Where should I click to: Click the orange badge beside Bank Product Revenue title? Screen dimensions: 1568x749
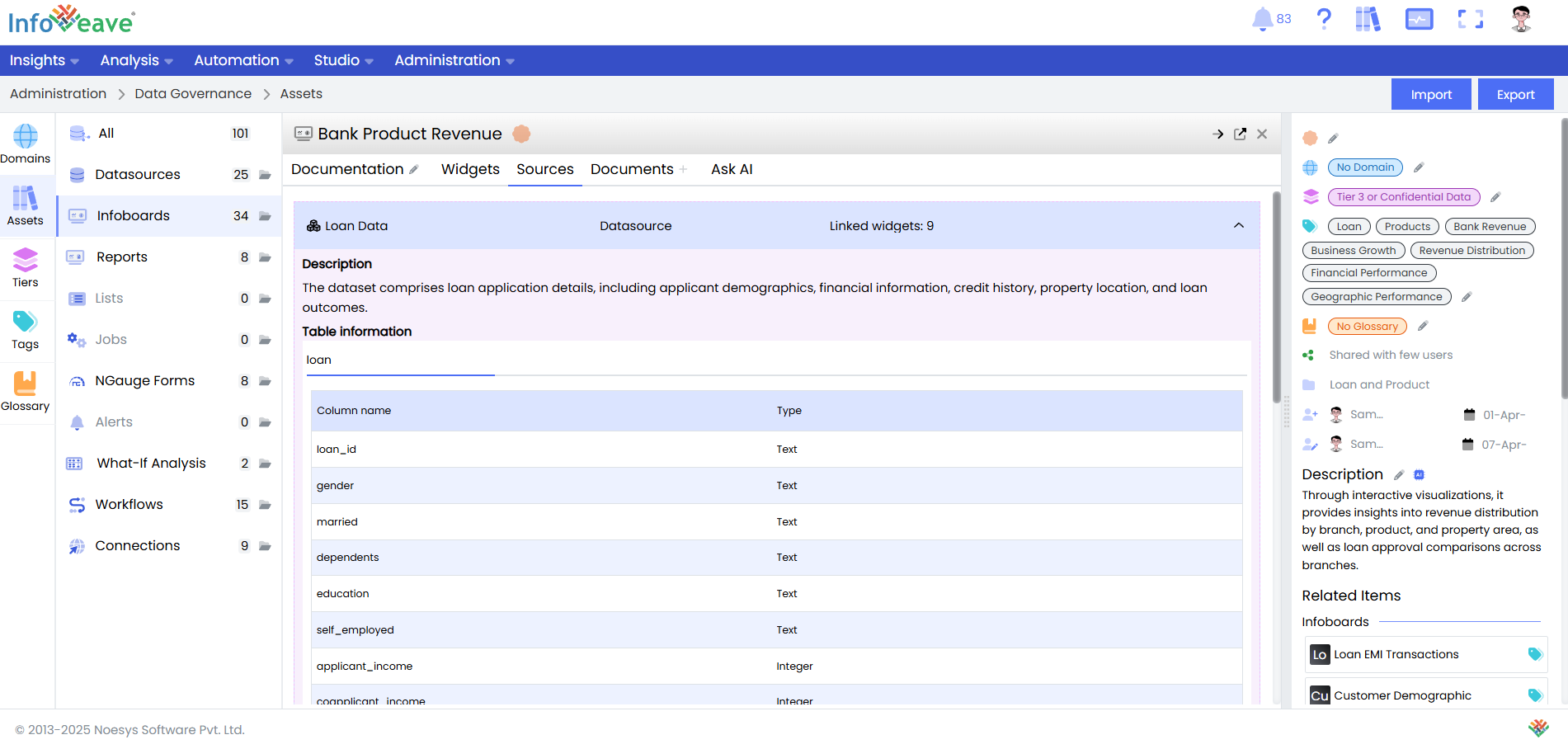coord(521,134)
